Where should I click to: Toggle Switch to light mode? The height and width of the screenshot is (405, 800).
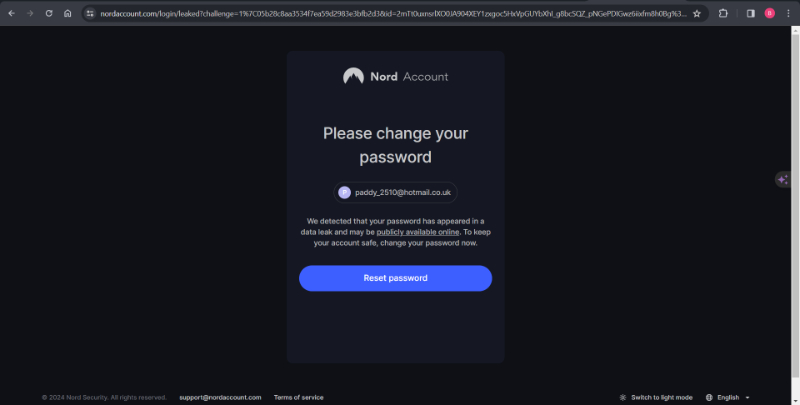coord(656,397)
